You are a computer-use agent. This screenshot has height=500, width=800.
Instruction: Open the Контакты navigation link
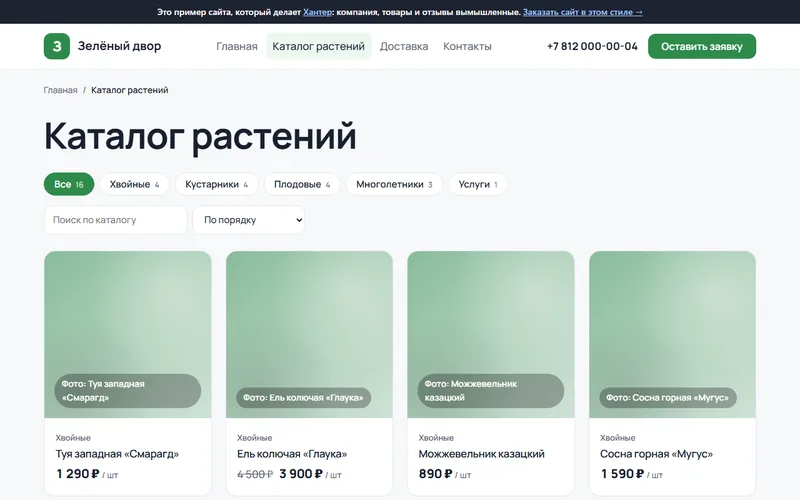(467, 46)
